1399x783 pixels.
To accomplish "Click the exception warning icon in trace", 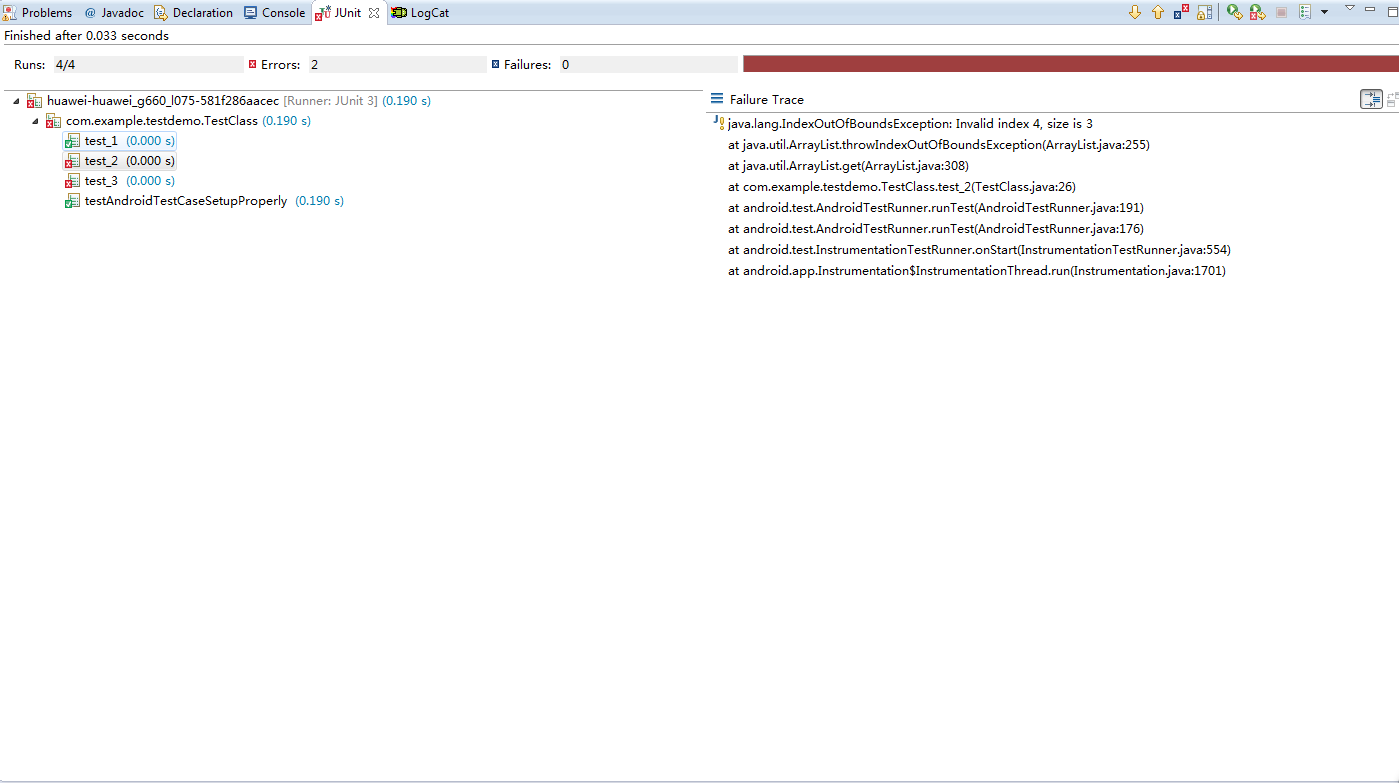I will pos(719,123).
